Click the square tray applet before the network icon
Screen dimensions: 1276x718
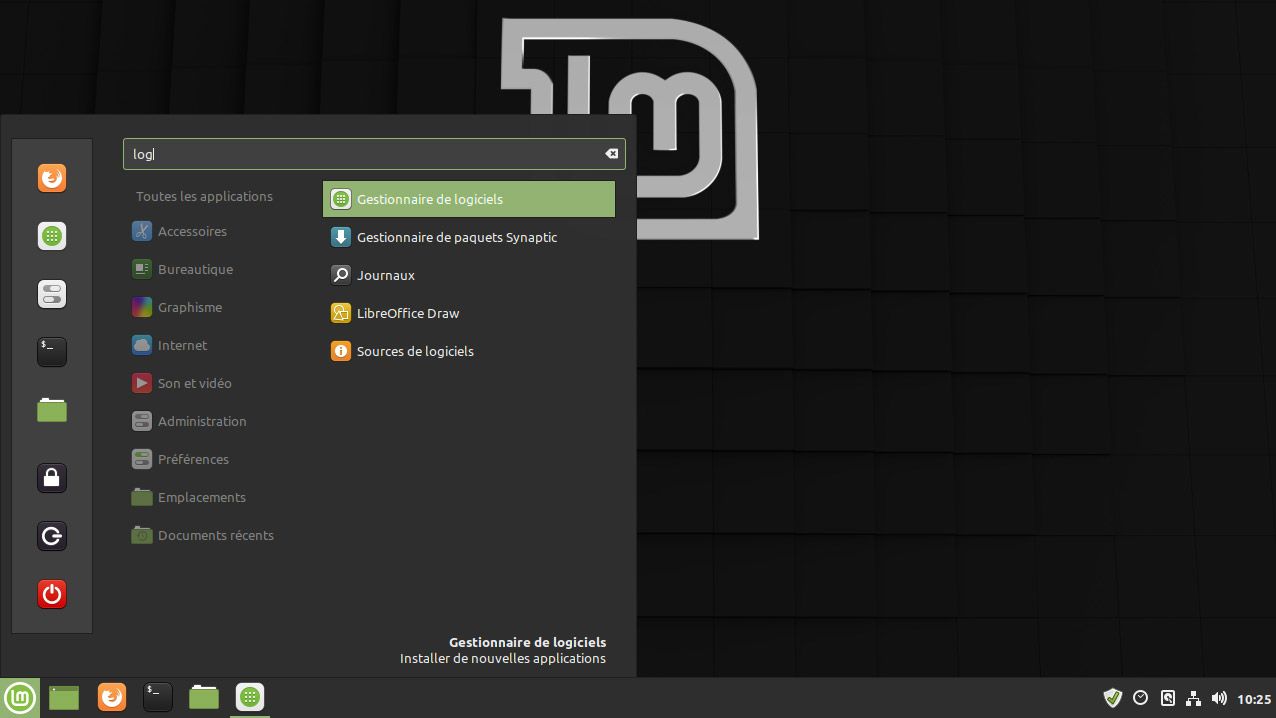tap(1167, 698)
